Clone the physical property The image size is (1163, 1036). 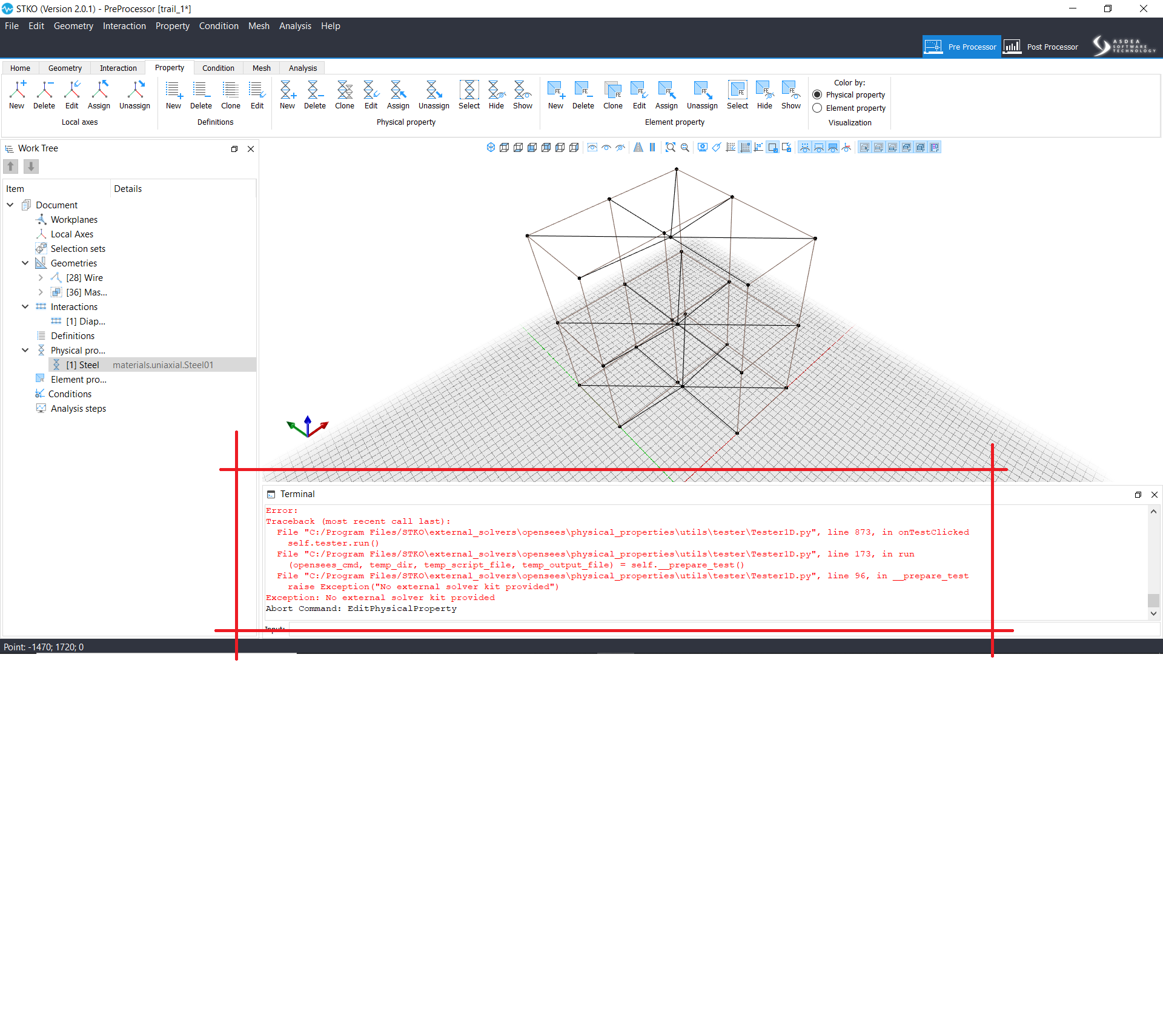tap(345, 95)
